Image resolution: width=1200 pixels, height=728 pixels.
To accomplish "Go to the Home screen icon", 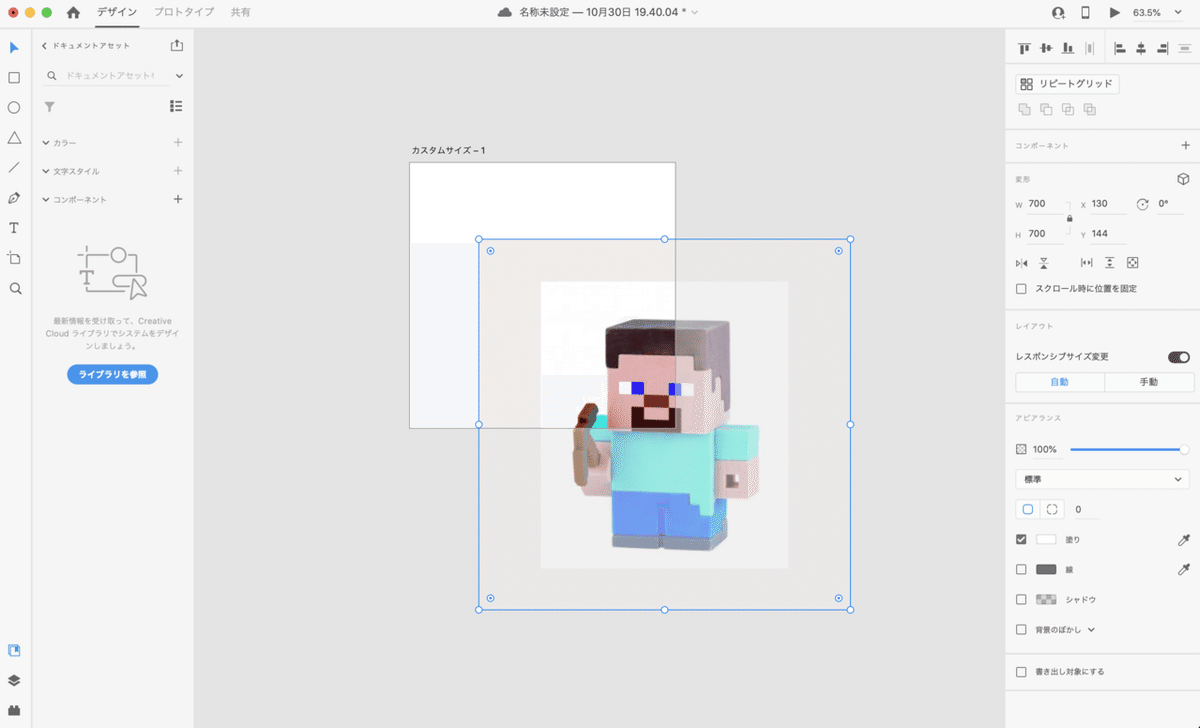I will pyautogui.click(x=73, y=13).
